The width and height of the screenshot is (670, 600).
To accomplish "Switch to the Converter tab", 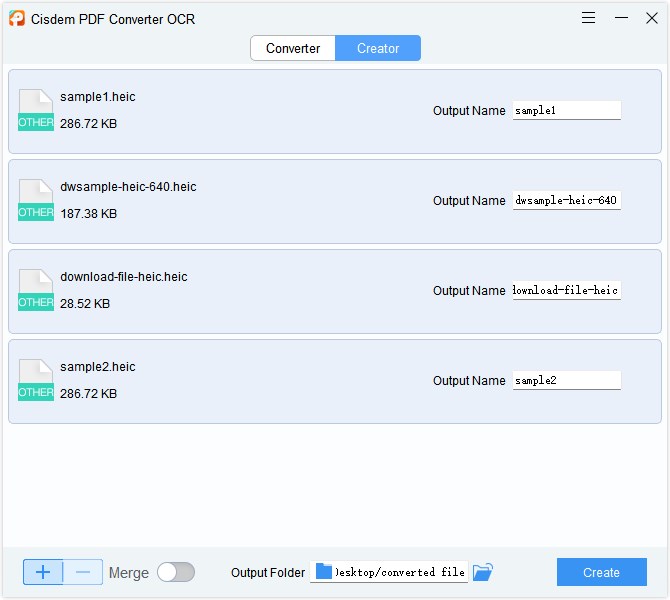I will [x=293, y=48].
